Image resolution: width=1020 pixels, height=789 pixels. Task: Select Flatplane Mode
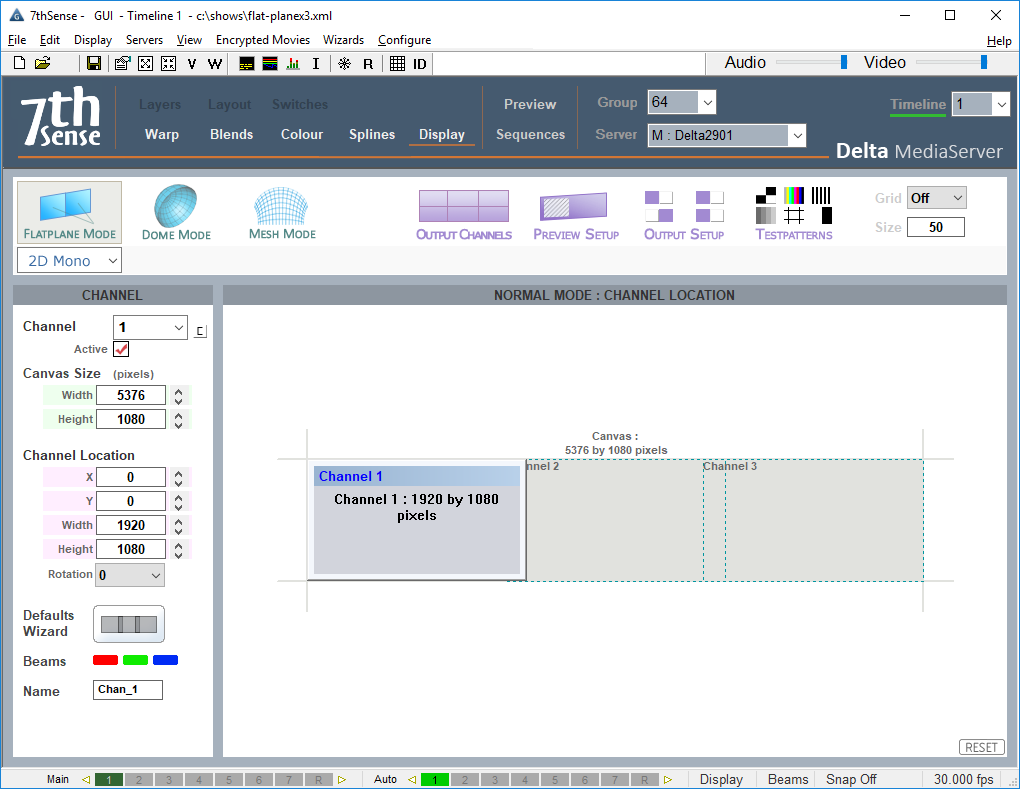pyautogui.click(x=70, y=213)
